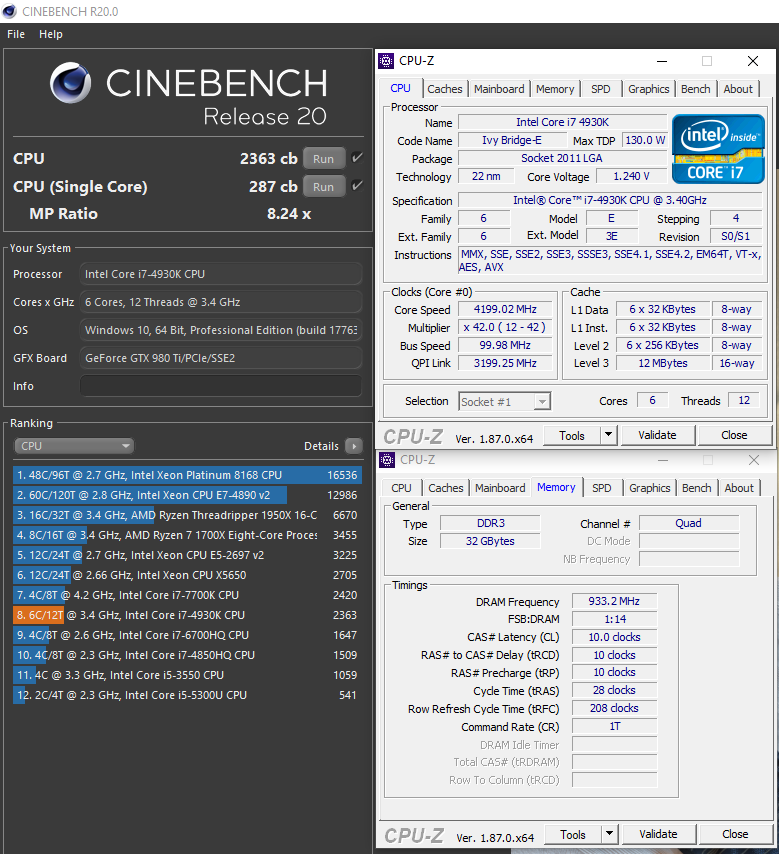
Task: Select CPU tab in top CPU-Z window
Action: point(400,88)
